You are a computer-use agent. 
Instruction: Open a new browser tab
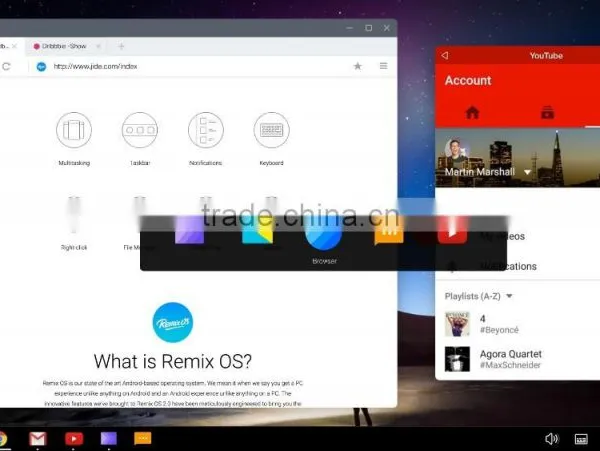(x=121, y=46)
